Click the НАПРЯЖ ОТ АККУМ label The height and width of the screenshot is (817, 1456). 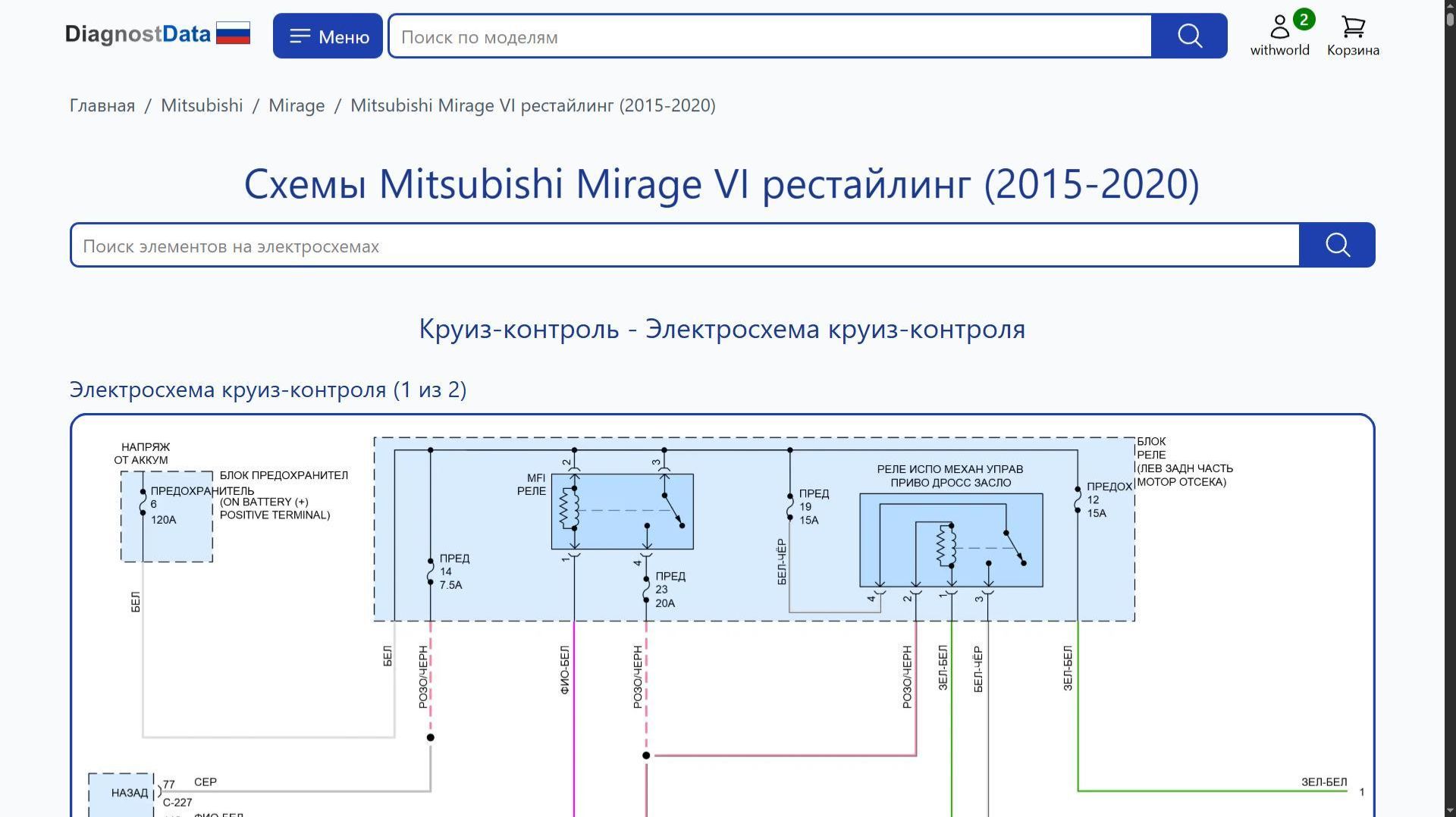coord(143,453)
